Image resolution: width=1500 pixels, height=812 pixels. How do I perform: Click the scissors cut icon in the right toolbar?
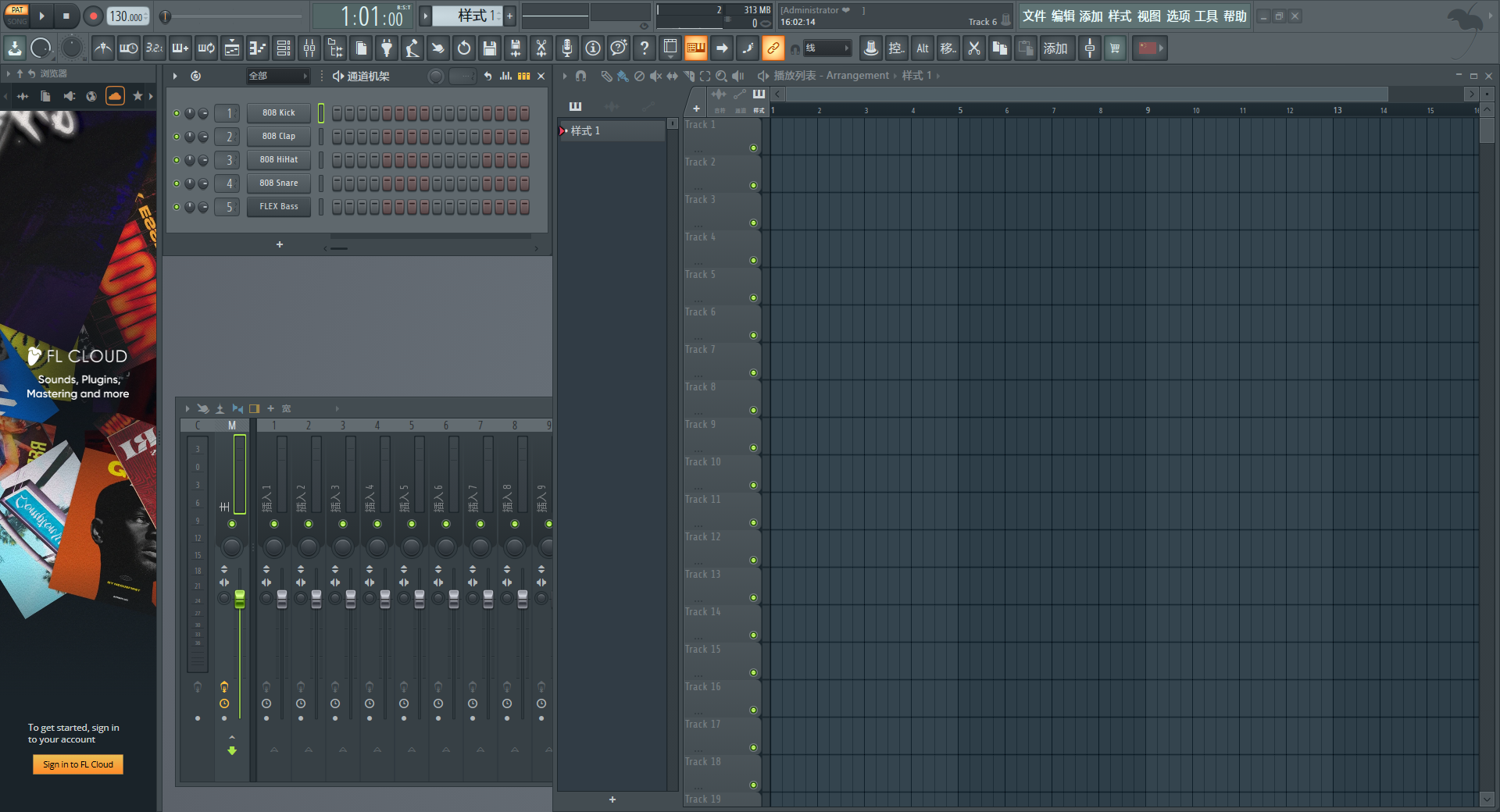tap(973, 48)
